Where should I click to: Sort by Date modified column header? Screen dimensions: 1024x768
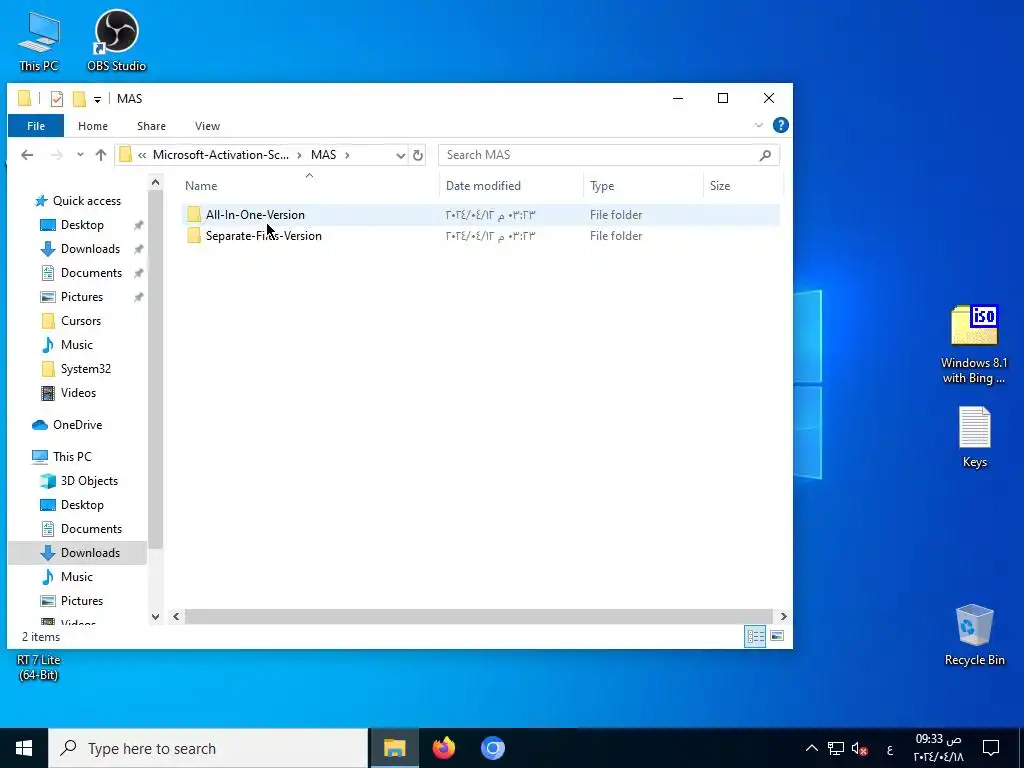(511, 185)
